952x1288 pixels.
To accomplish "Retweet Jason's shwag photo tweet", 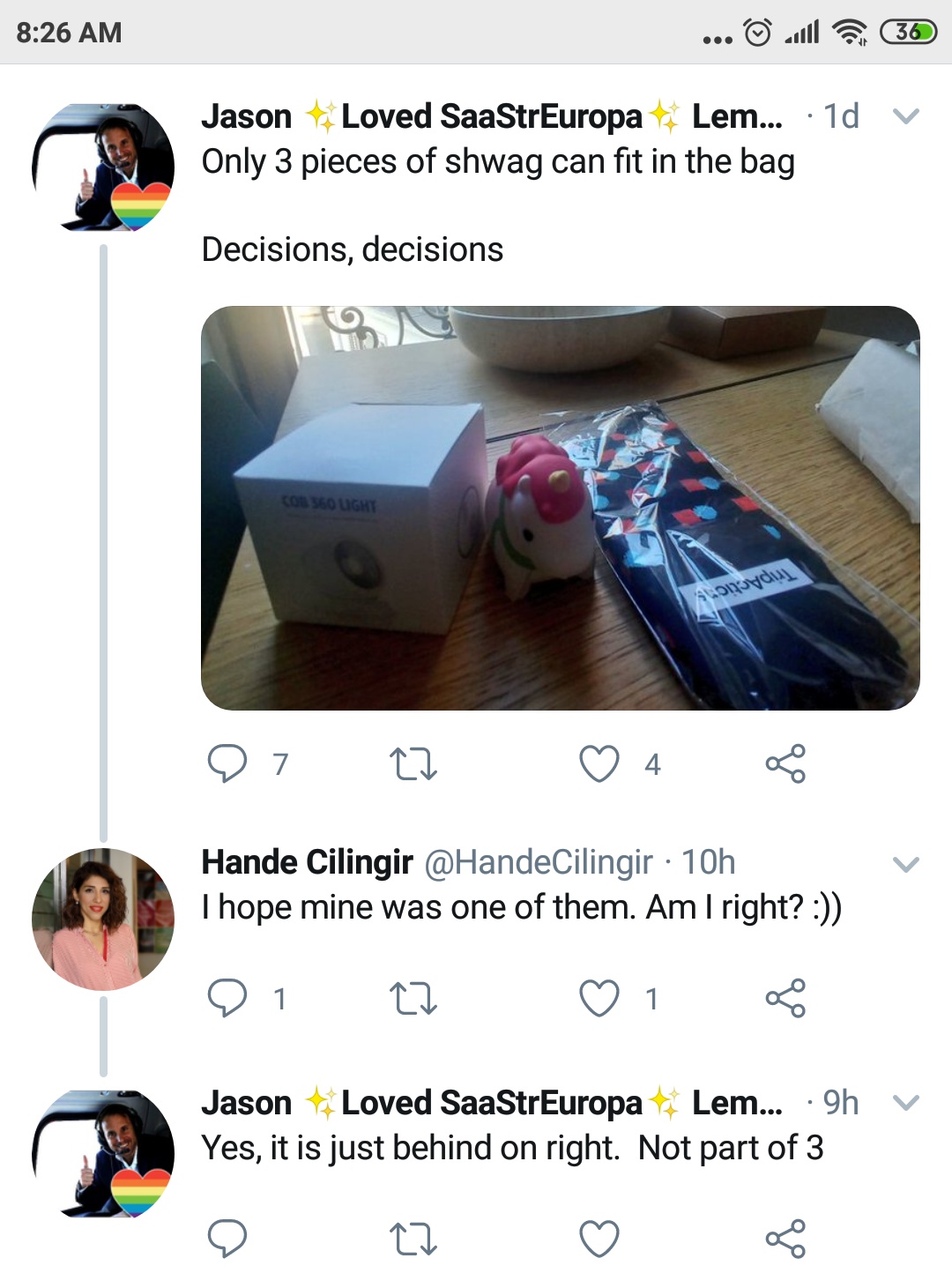I will coord(413,763).
